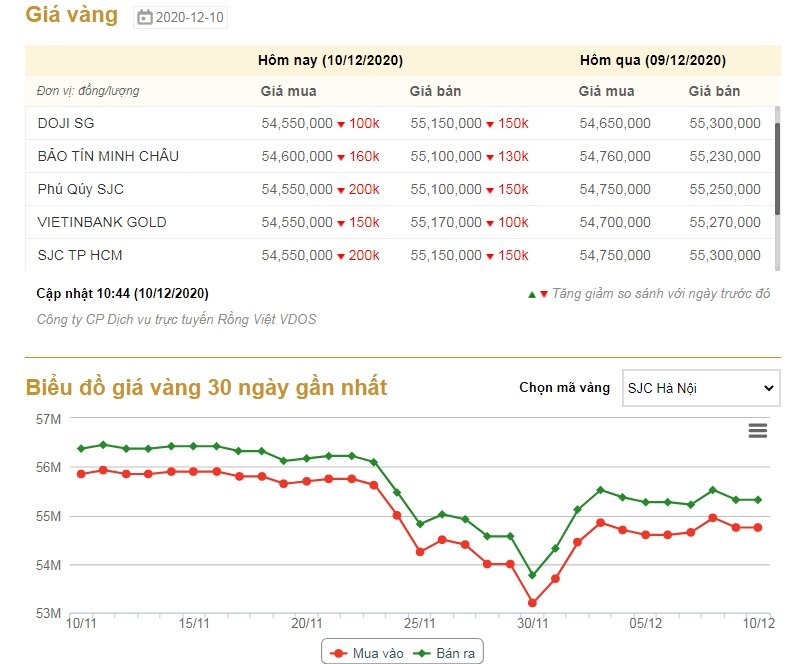This screenshot has width=787, height=664.
Task: Click Phú Qúy SJC yesterday's sell price 55,250,000
Action: [725, 189]
